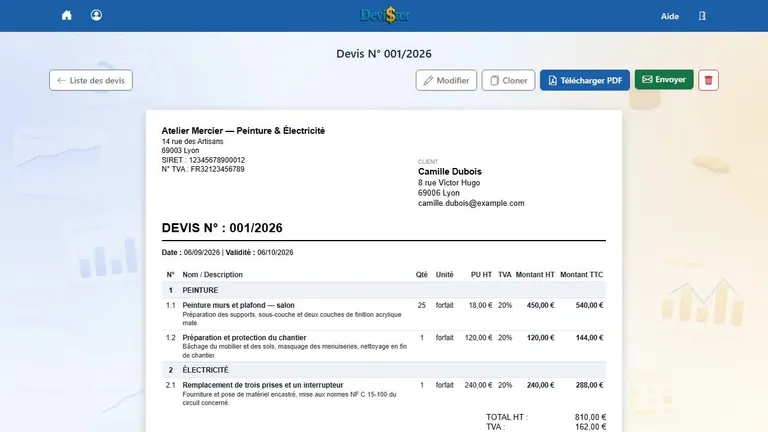Click the Montant TTC column header
Image resolution: width=768 pixels, height=432 pixels.
[x=581, y=275]
